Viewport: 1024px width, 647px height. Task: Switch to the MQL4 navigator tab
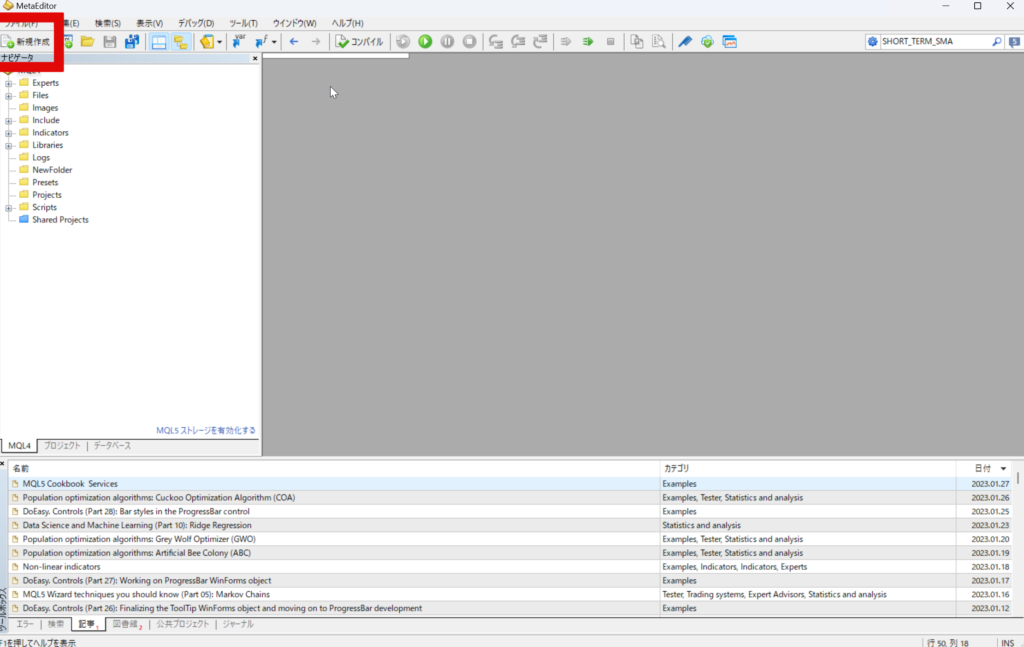[x=19, y=445]
